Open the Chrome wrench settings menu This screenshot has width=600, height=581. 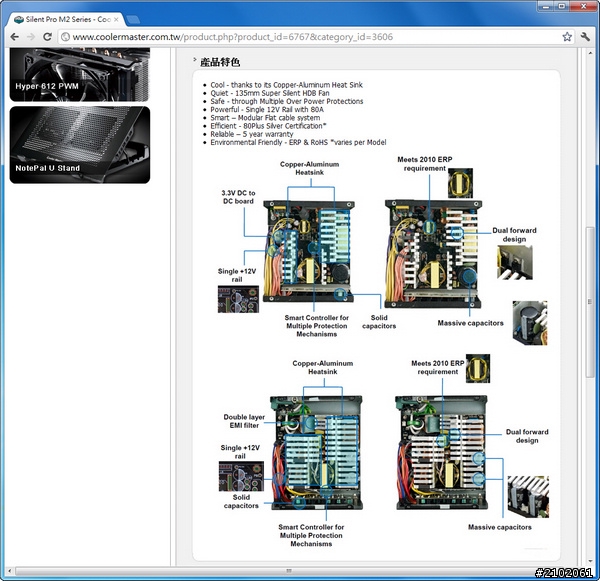tap(585, 37)
